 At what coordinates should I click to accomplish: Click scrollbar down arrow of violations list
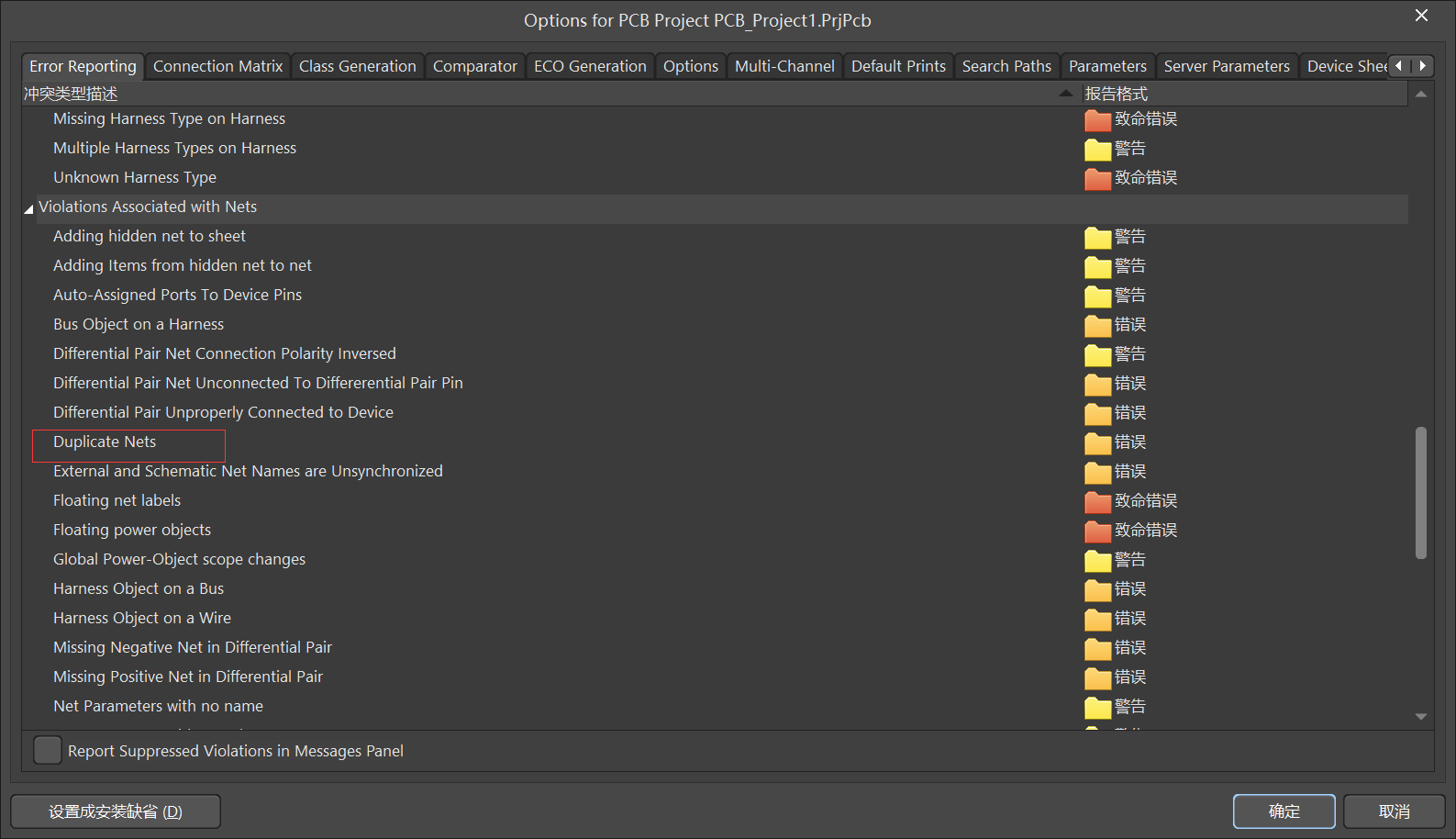click(1420, 717)
